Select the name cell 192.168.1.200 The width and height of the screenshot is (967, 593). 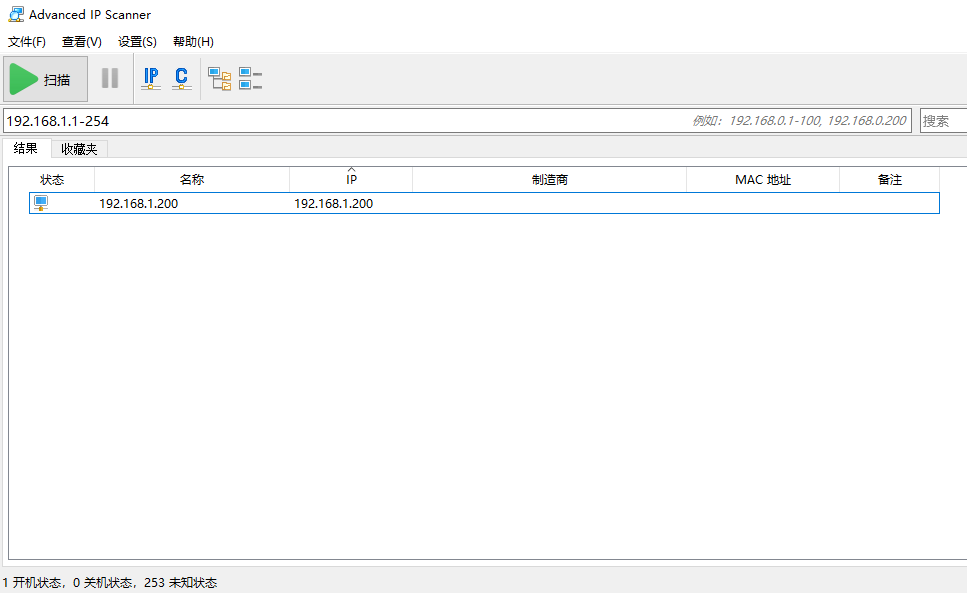point(139,203)
